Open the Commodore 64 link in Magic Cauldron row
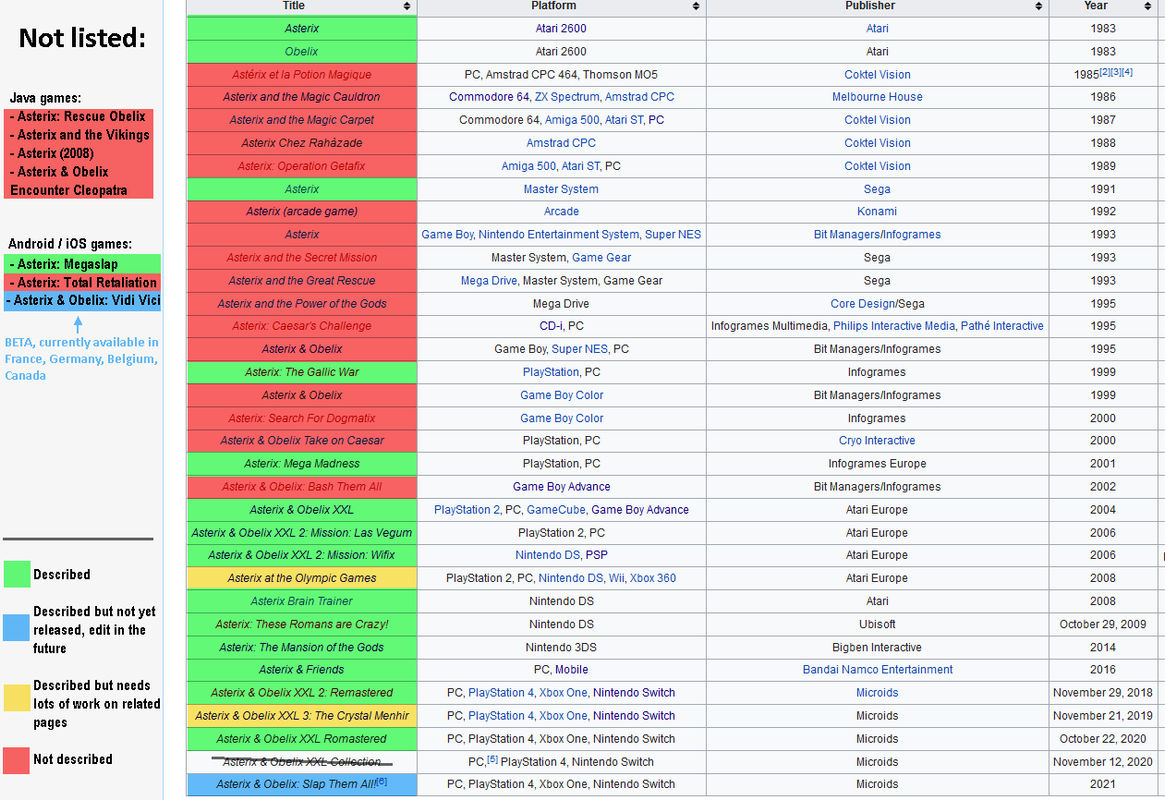This screenshot has height=800, width=1165. (489, 97)
